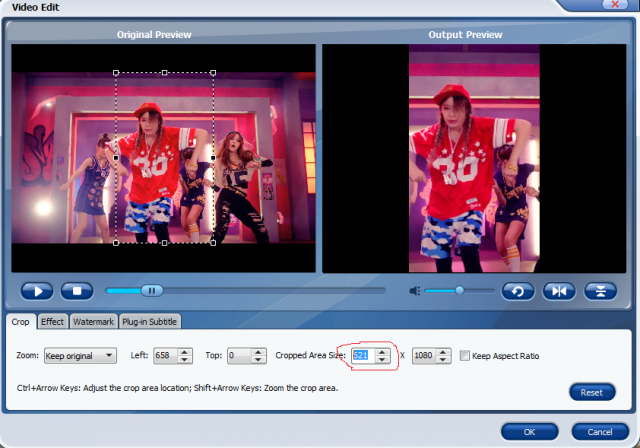Viewport: 640px width, 448px height.
Task: Click the top-left crop handle
Action: point(116,73)
